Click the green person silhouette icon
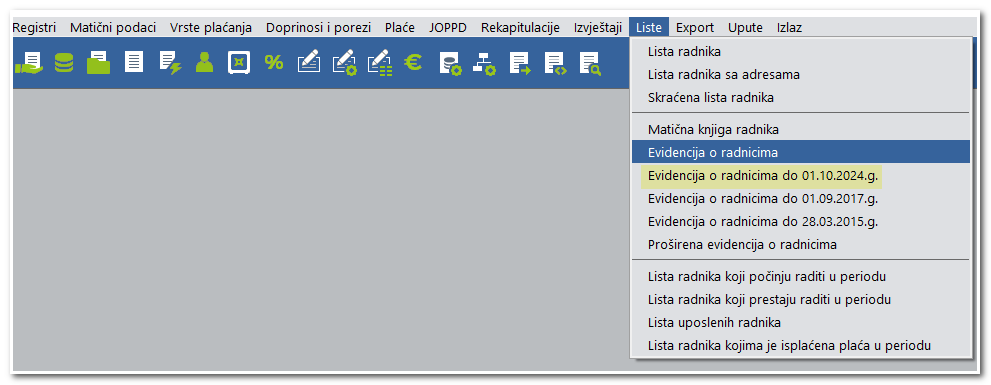991x385 pixels. tap(204, 63)
